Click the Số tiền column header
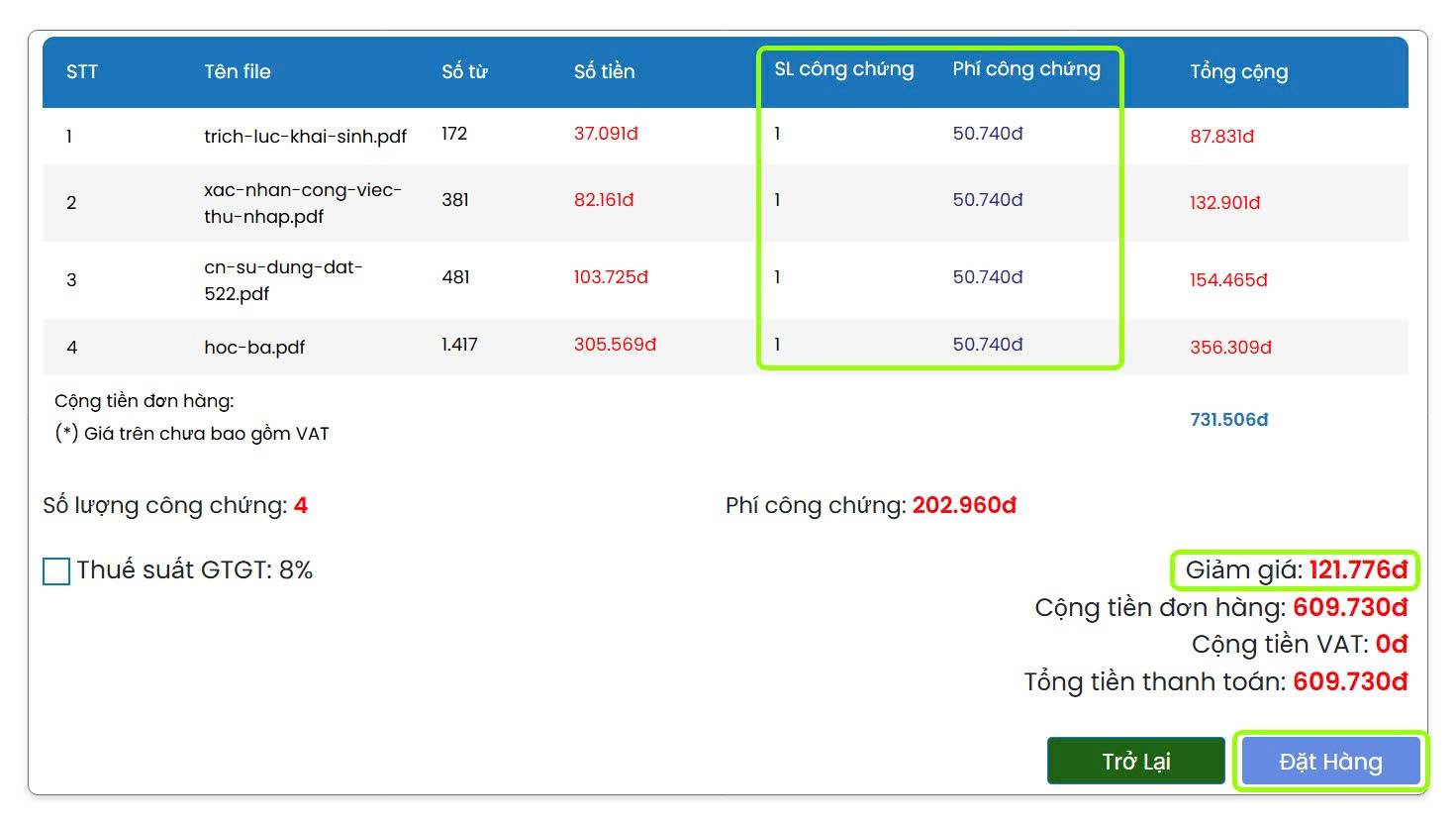Screen dimensions: 1456x825 click(x=604, y=72)
